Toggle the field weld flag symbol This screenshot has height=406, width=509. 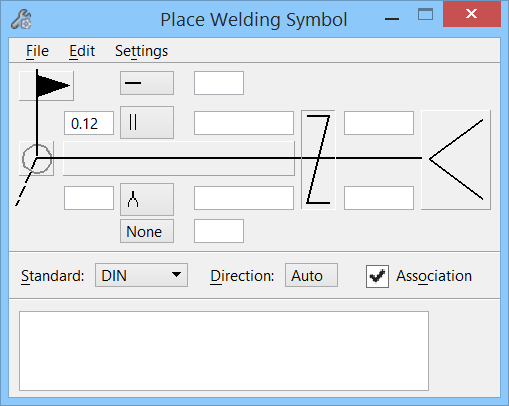coord(46,86)
